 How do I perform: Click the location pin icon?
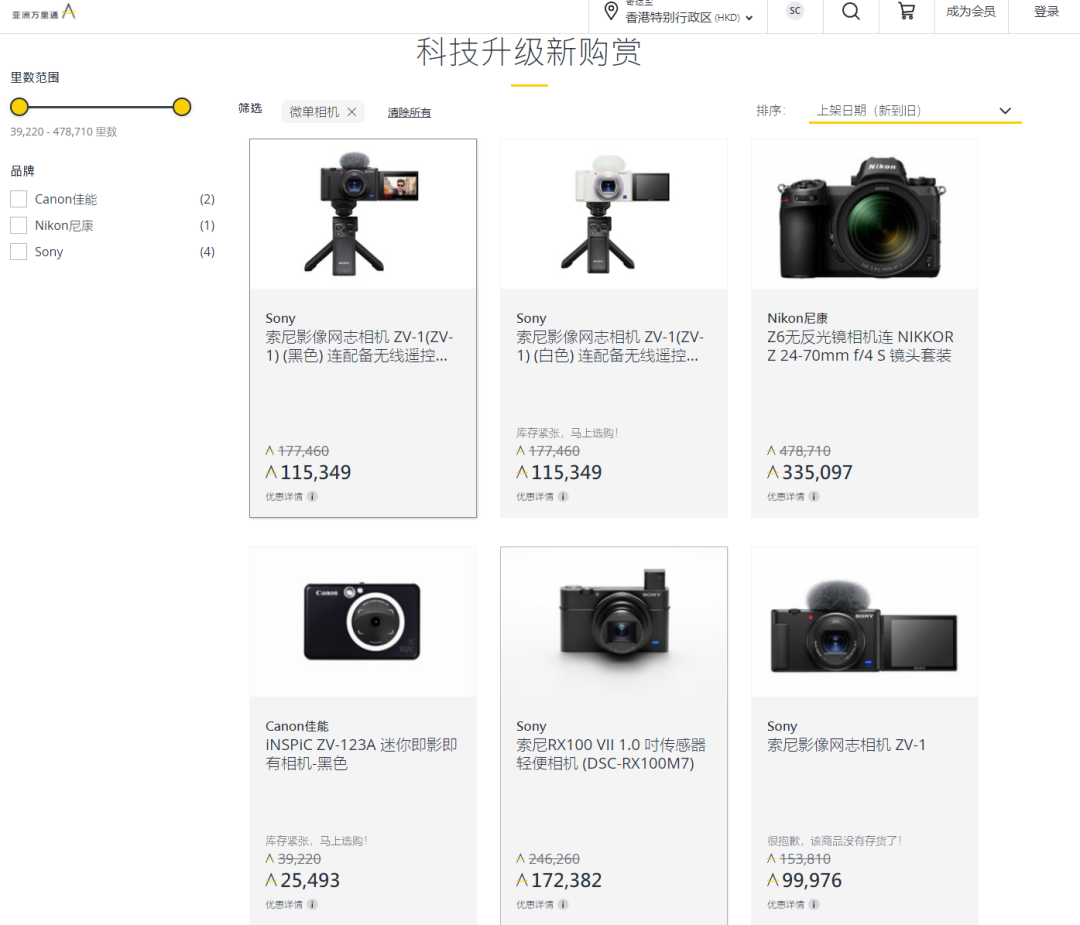point(610,11)
